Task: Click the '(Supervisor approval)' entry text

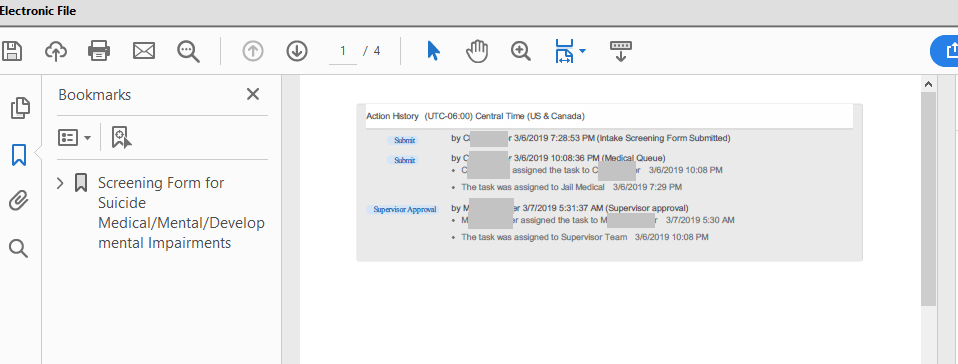Action: click(x=647, y=208)
